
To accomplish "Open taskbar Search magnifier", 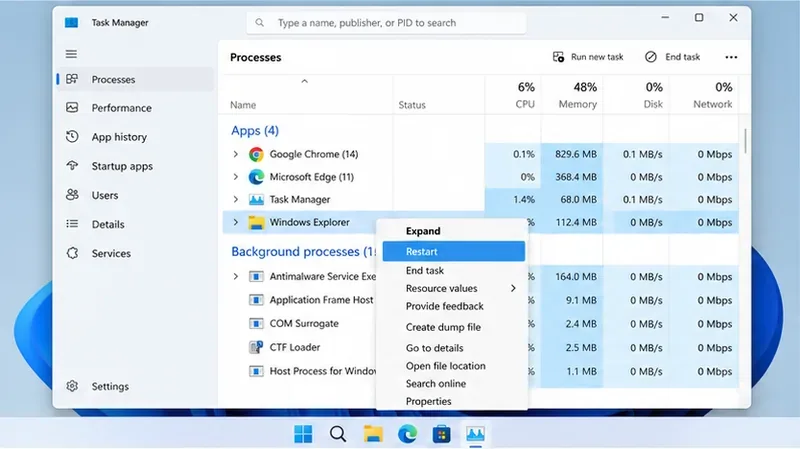I will click(338, 434).
